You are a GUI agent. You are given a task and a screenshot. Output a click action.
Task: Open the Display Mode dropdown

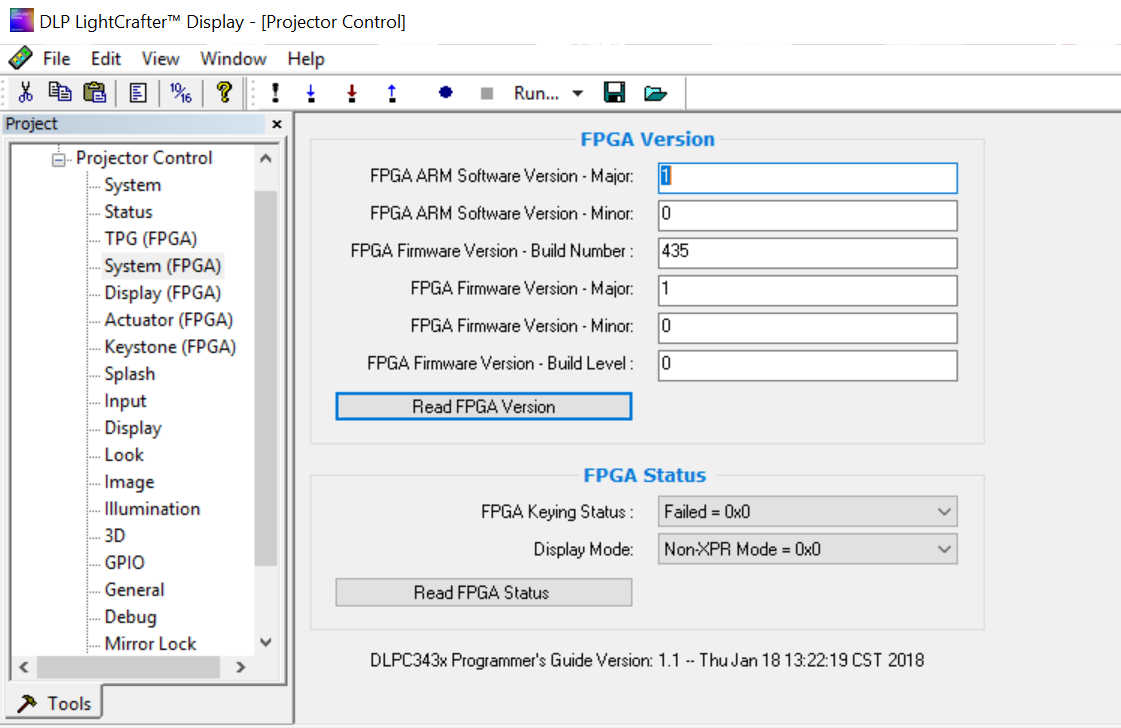pos(807,549)
